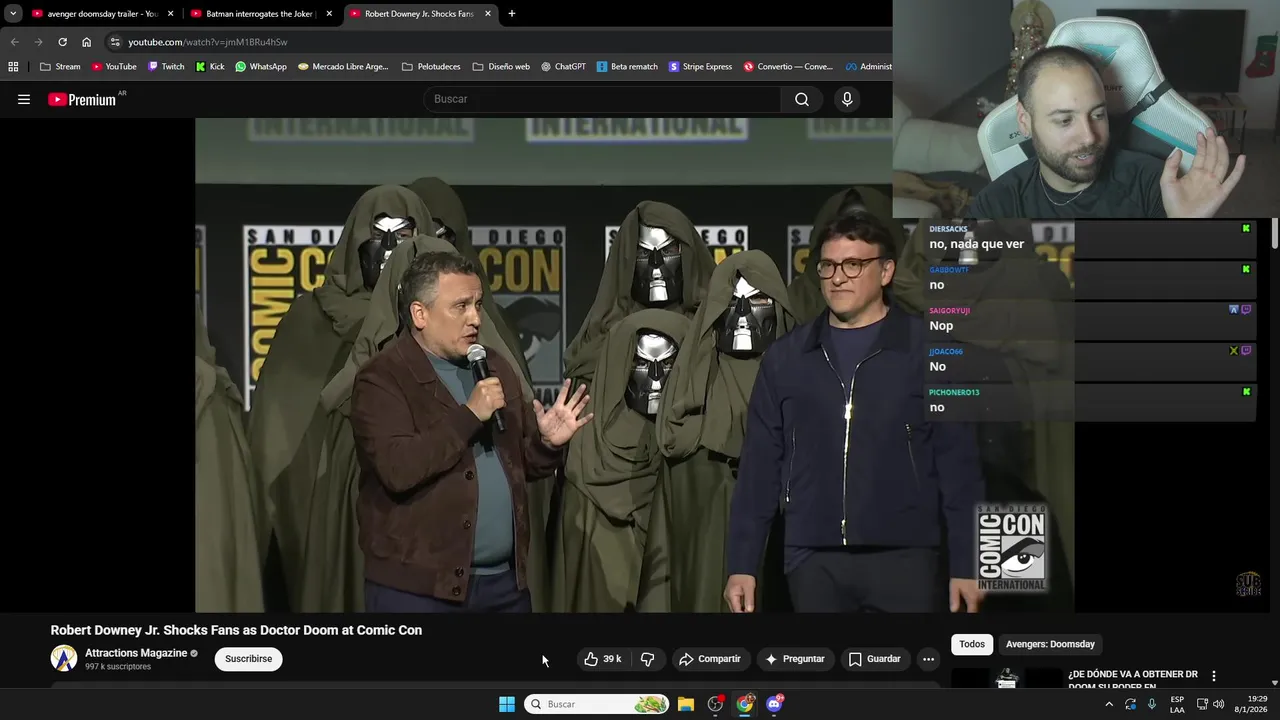Close the avenger doomsday trailer tab

tap(170, 14)
